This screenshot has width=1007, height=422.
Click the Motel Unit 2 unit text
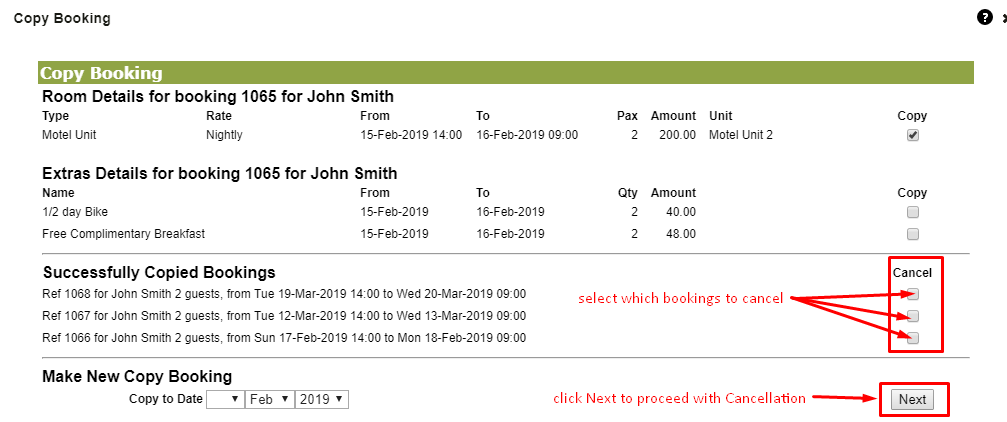click(x=741, y=136)
